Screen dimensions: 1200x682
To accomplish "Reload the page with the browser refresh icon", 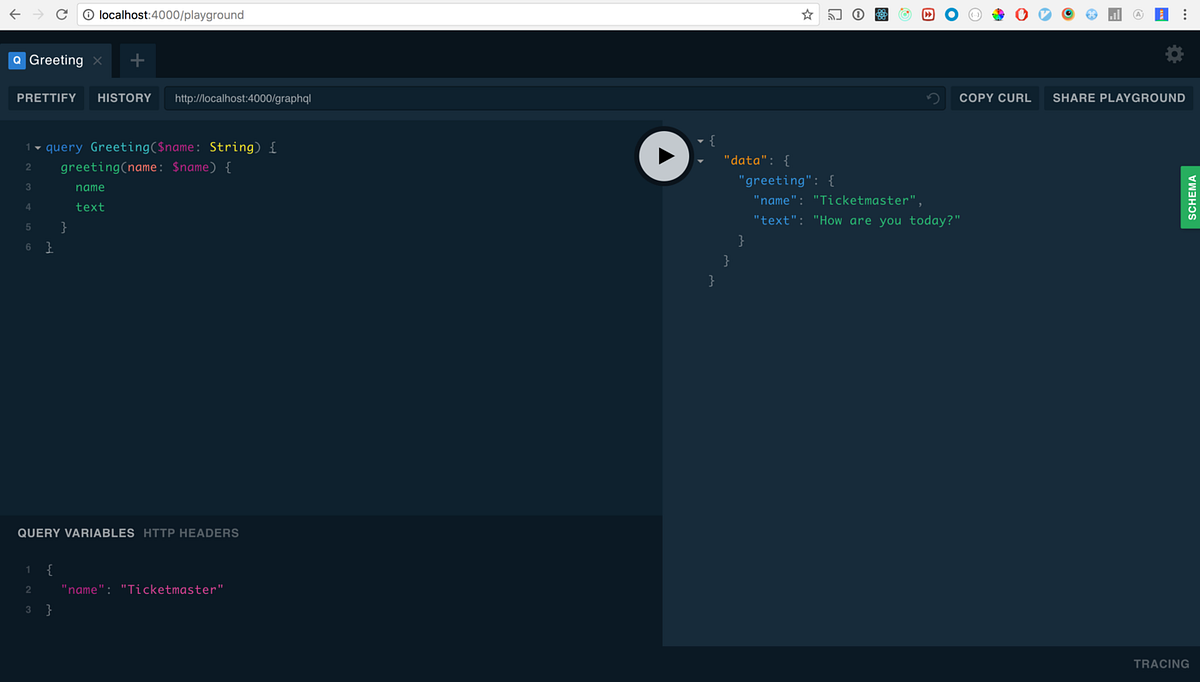I will pos(63,15).
